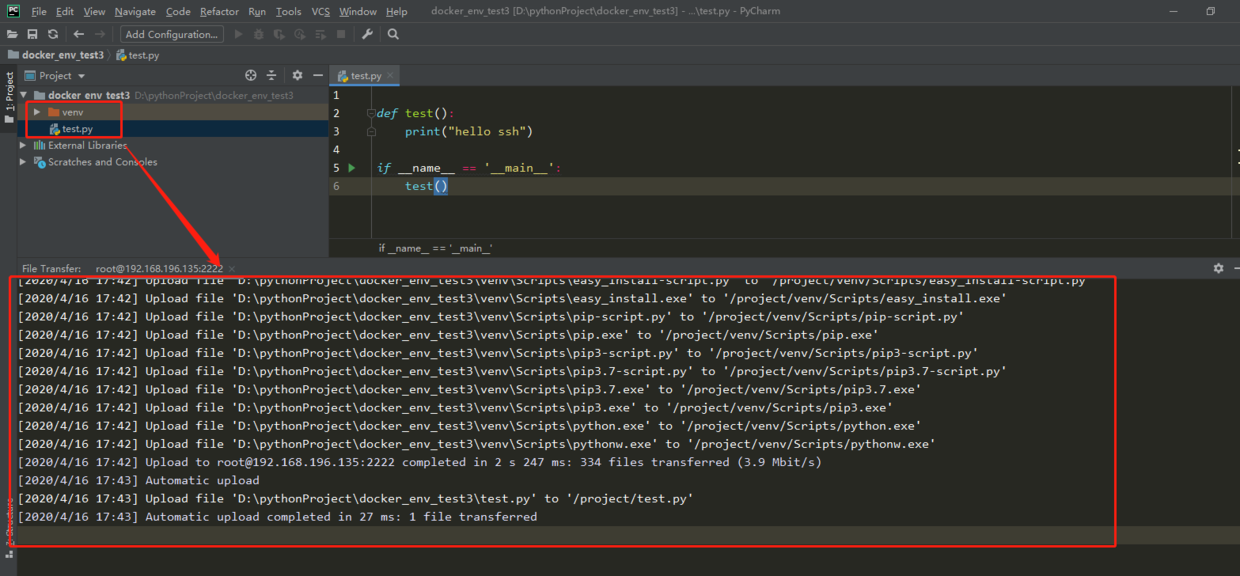This screenshot has height=576, width=1240.
Task: Open File Transfer panel gear settings
Action: 1218,268
